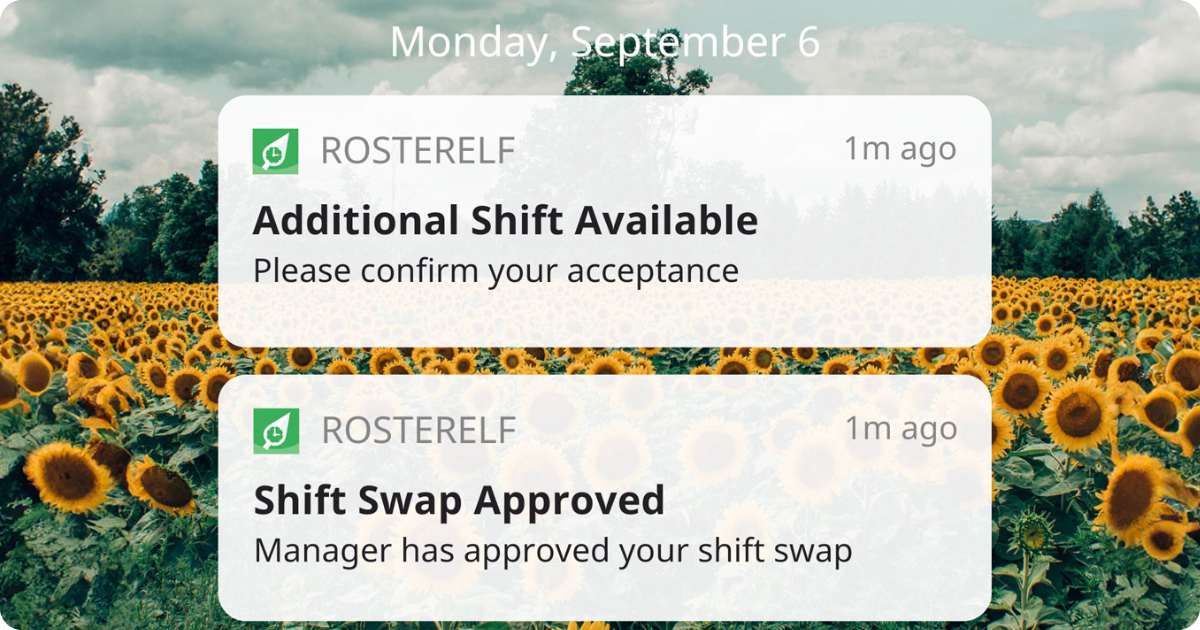1200x630 pixels.
Task: Tap "Please confirm your acceptance" message text
Action: 496,271
